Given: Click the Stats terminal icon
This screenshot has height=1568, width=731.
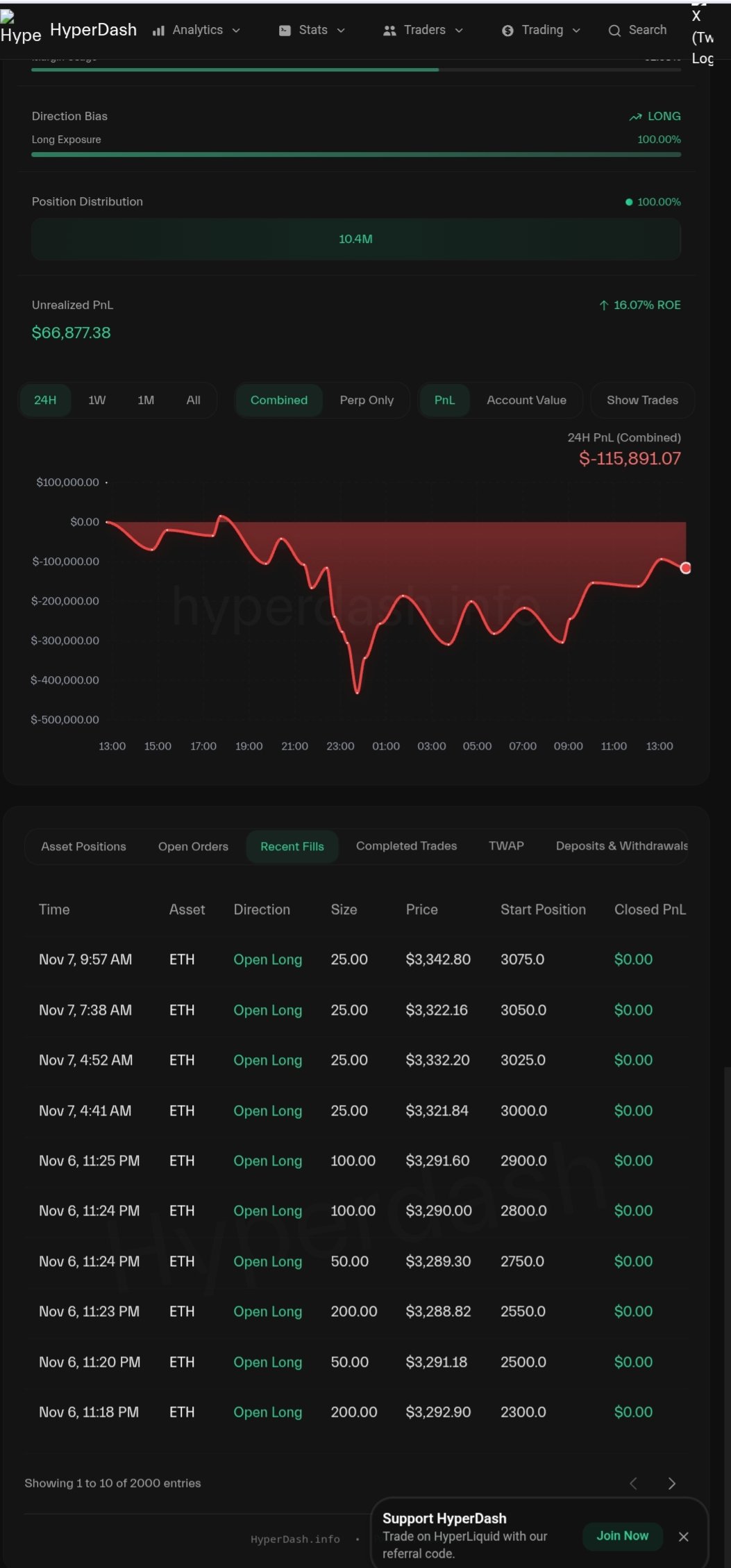Looking at the screenshot, I should (285, 31).
